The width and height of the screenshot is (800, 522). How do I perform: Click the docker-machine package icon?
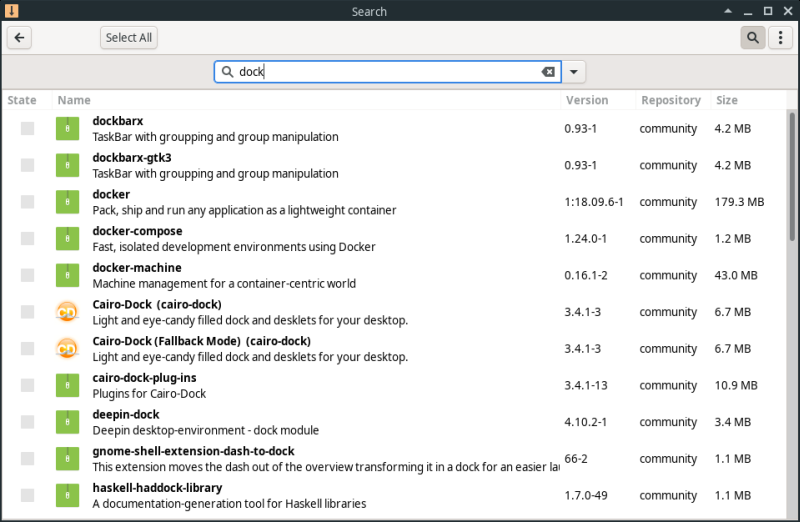67,276
